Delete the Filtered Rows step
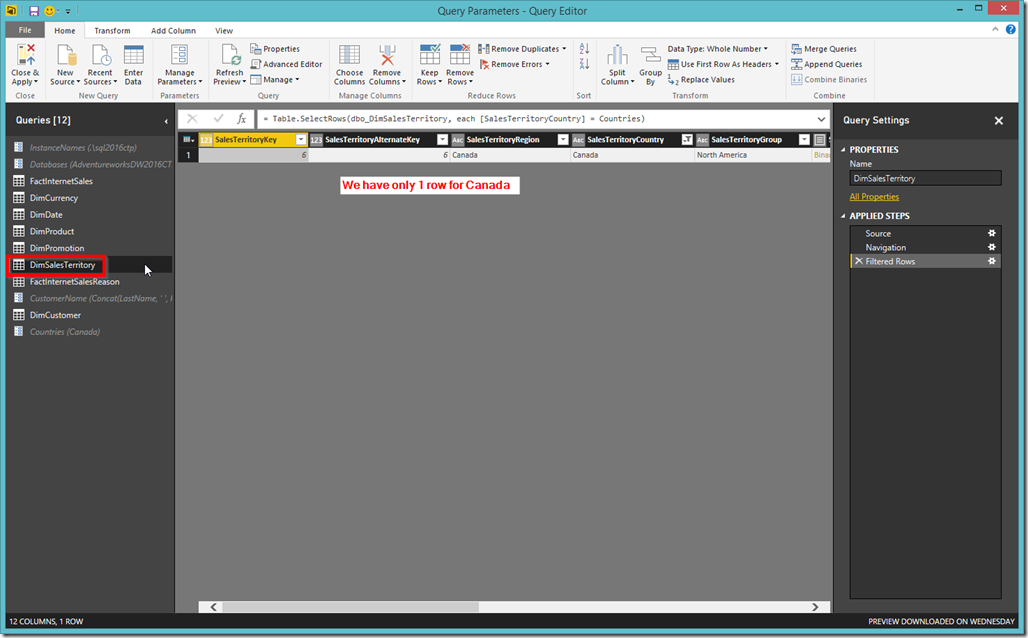The height and width of the screenshot is (638, 1028). click(x=858, y=261)
